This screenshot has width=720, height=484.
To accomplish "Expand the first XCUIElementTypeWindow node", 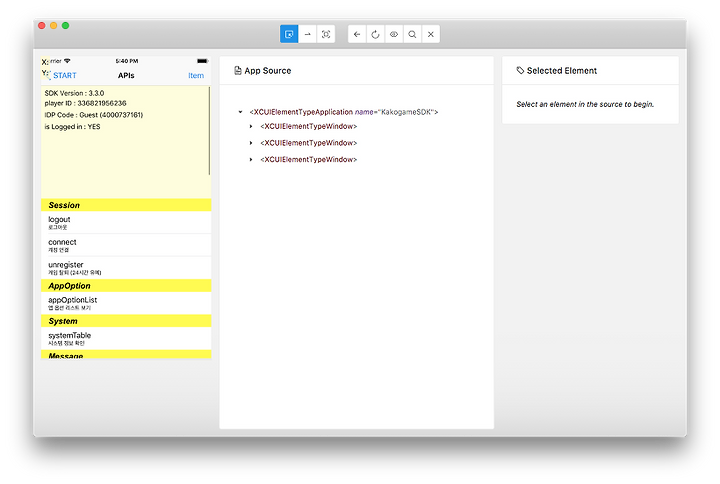I will coord(251,126).
